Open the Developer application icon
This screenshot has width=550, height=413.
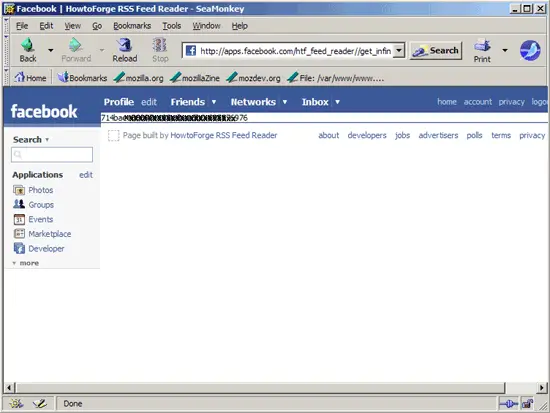[19, 248]
